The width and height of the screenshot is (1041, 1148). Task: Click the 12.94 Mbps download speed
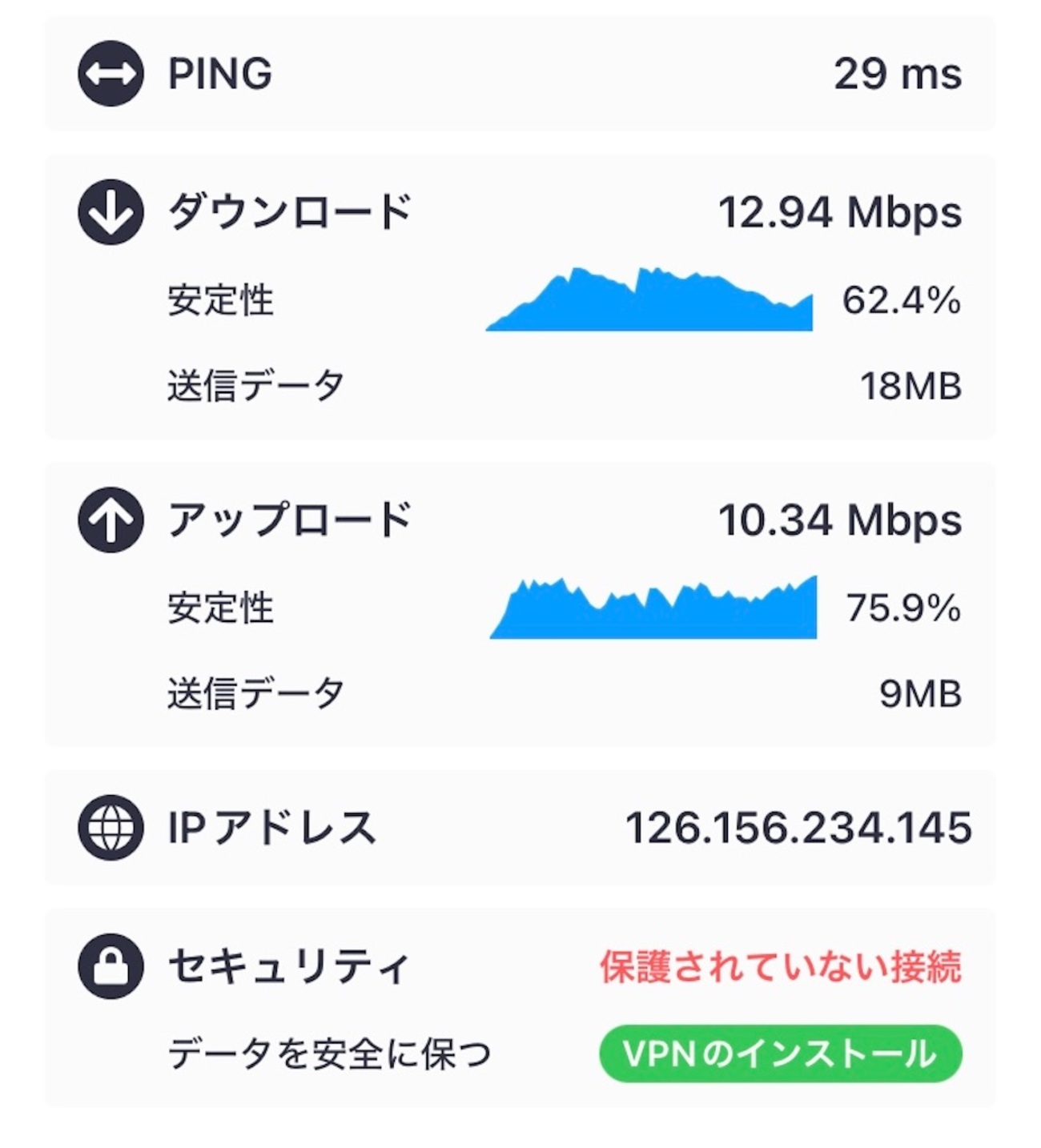click(839, 212)
